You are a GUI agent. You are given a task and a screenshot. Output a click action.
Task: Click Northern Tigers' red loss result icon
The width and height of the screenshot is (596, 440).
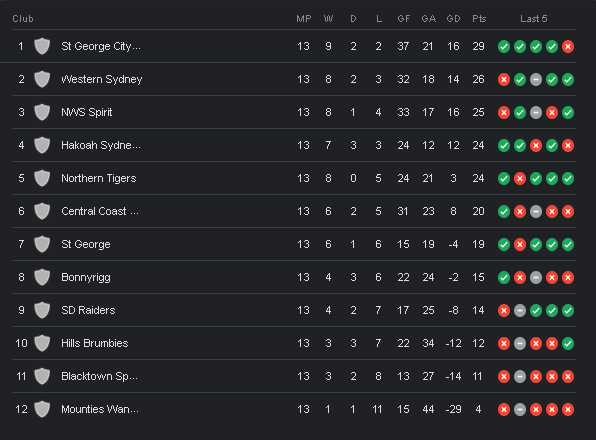coord(520,179)
